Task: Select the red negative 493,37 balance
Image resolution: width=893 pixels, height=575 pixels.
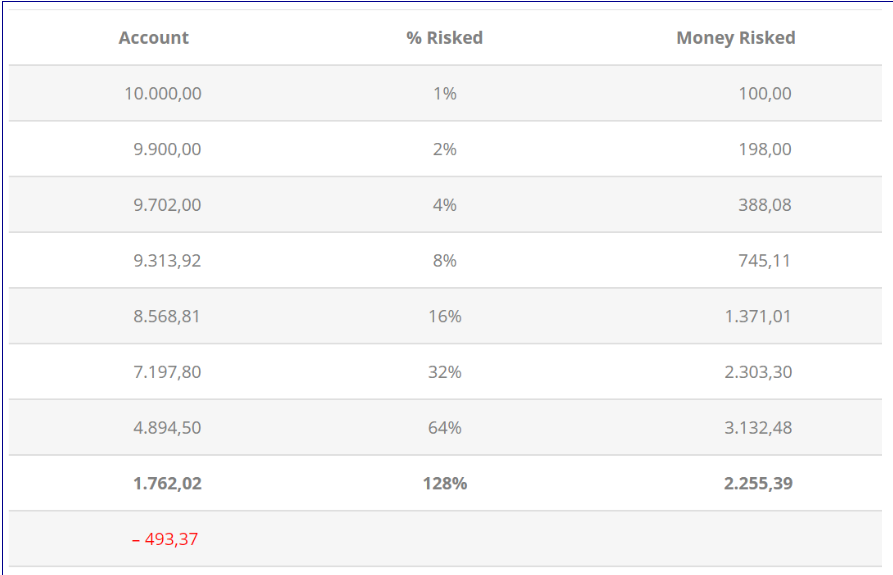Action: pyautogui.click(x=165, y=540)
